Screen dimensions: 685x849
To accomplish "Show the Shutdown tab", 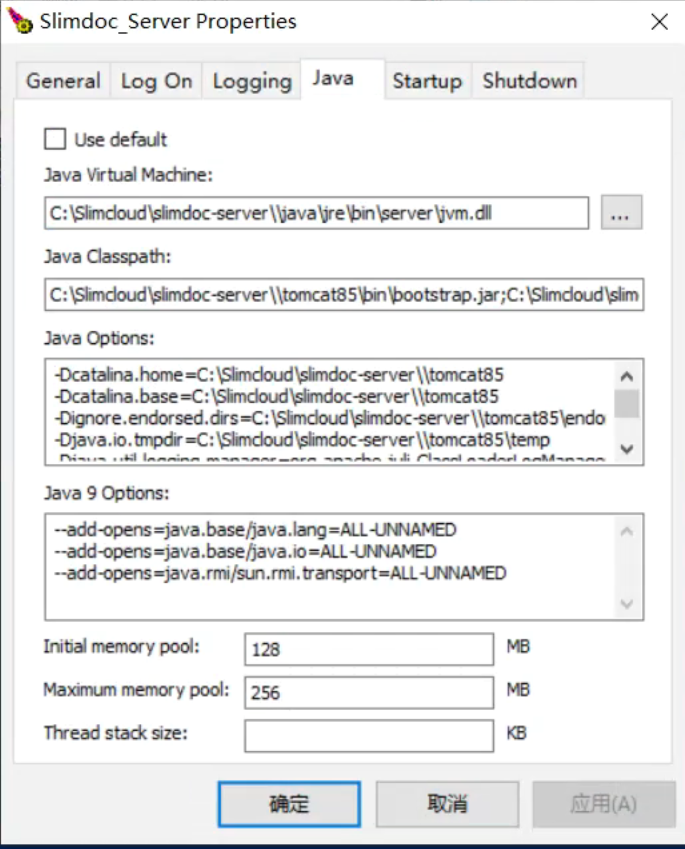I will tap(529, 81).
